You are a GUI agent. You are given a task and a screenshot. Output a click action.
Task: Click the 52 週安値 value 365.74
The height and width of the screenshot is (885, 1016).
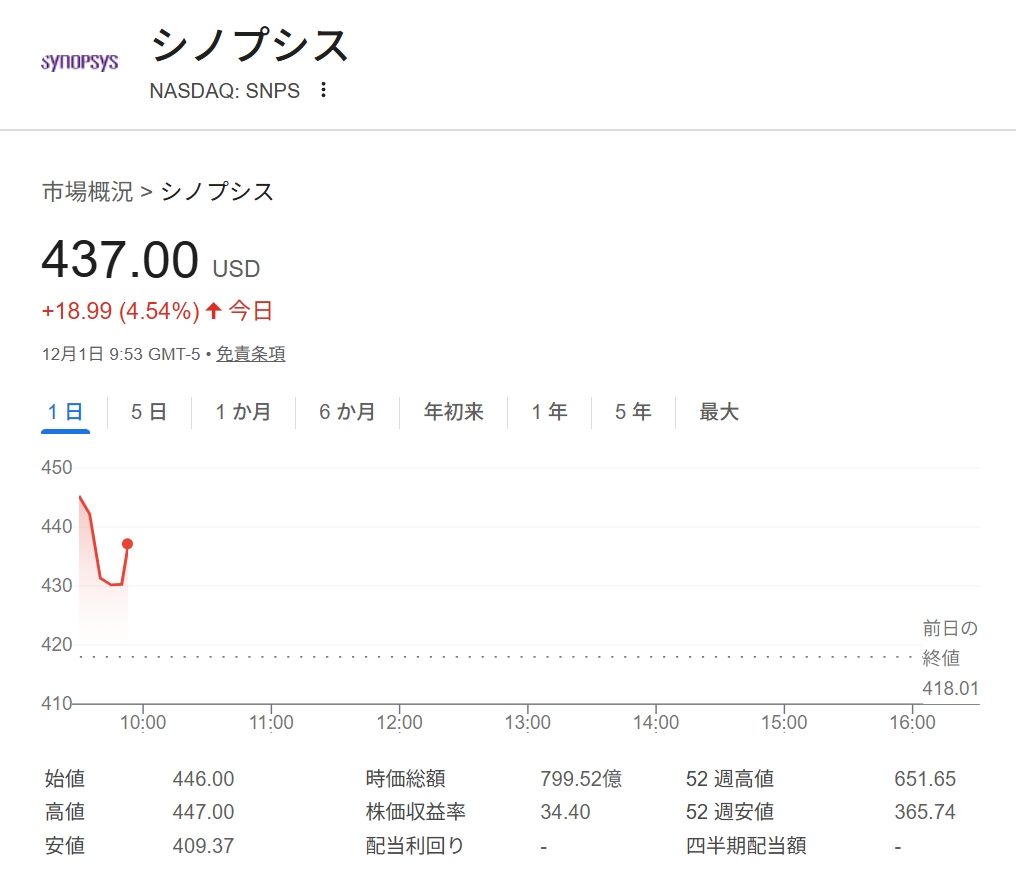click(925, 812)
